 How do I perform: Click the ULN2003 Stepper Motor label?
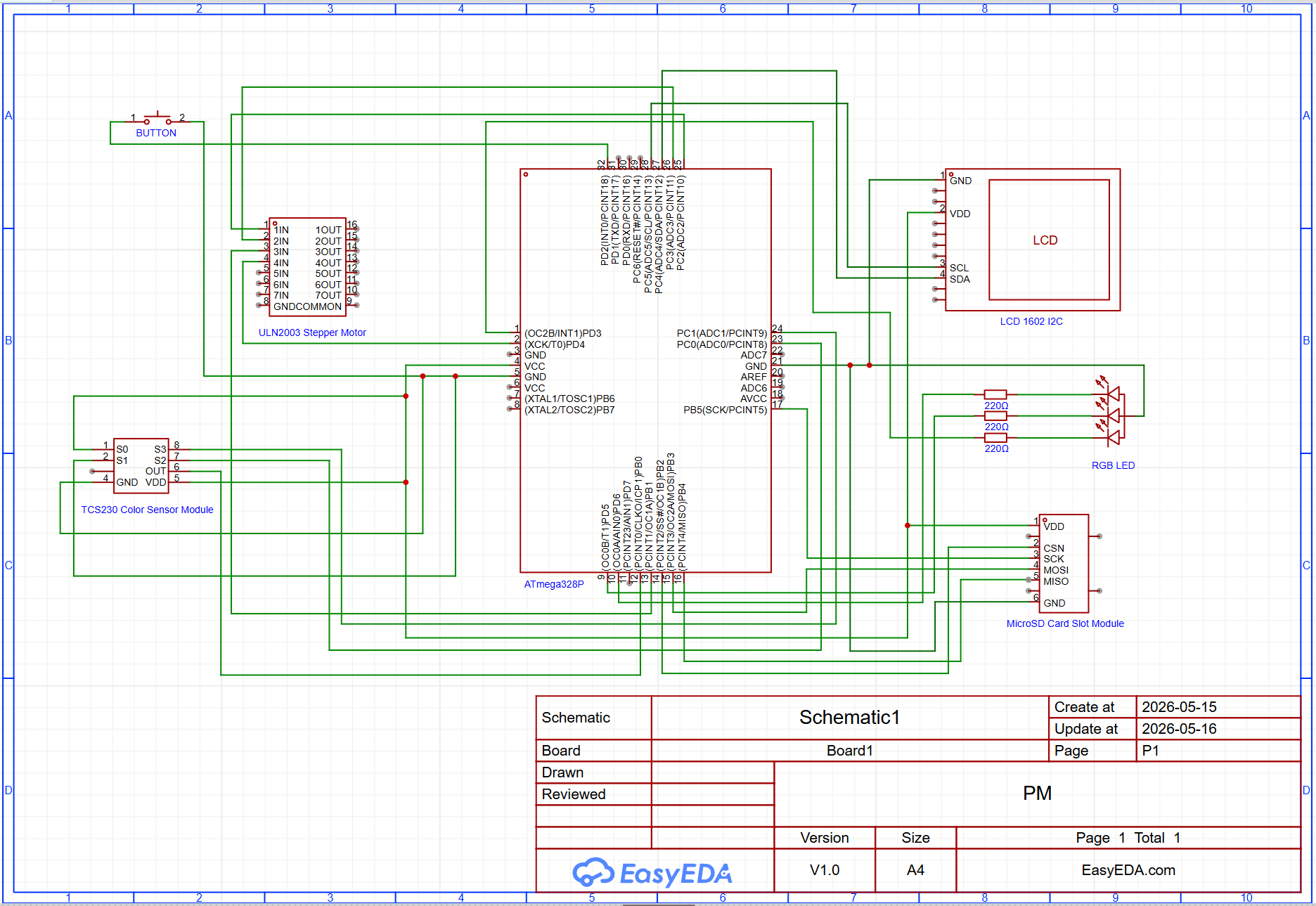point(312,332)
